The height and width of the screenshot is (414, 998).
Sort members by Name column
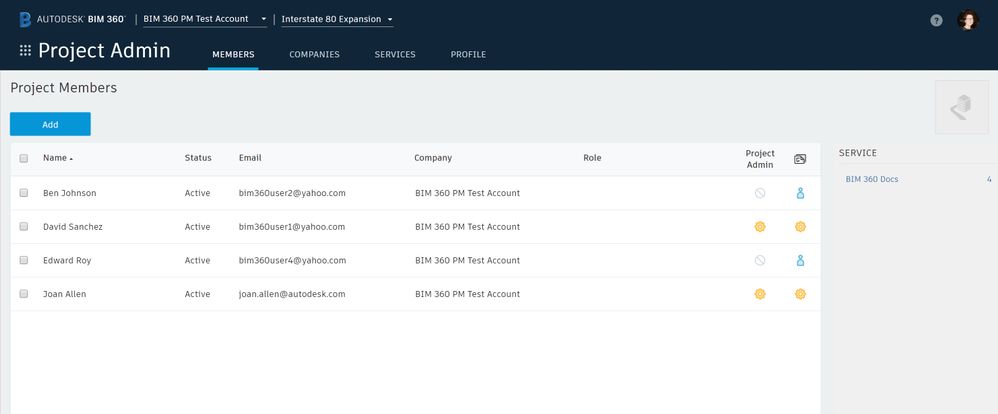(58, 158)
